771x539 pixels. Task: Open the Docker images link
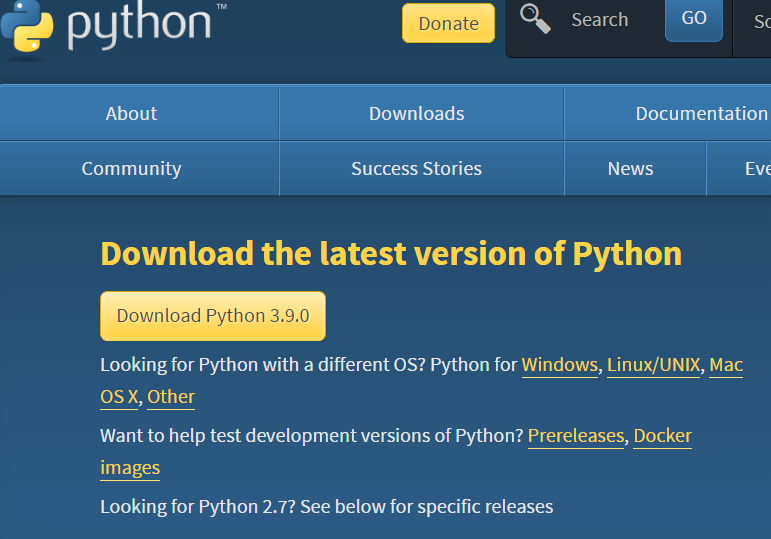[662, 436]
